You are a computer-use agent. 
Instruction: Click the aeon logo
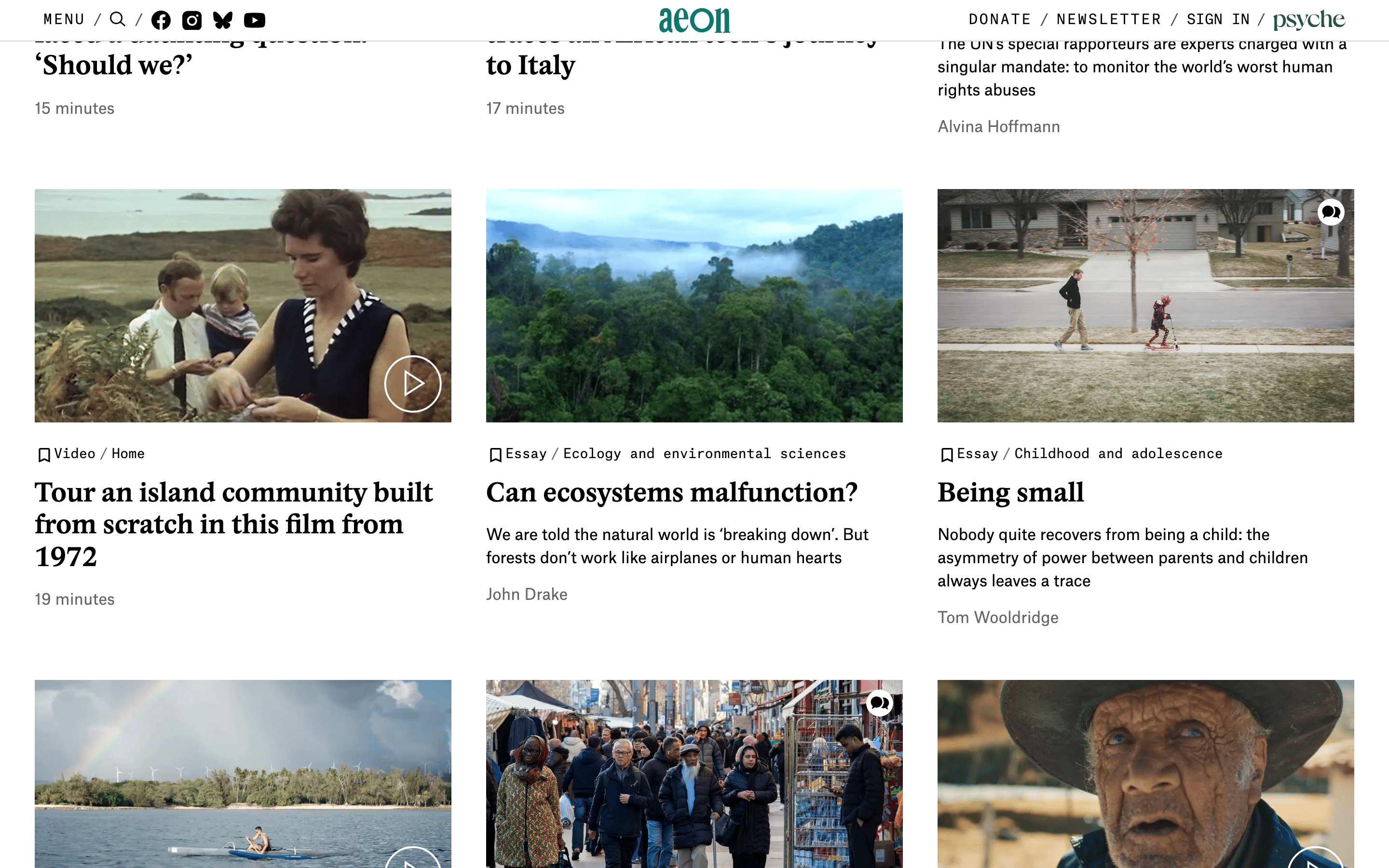(694, 20)
